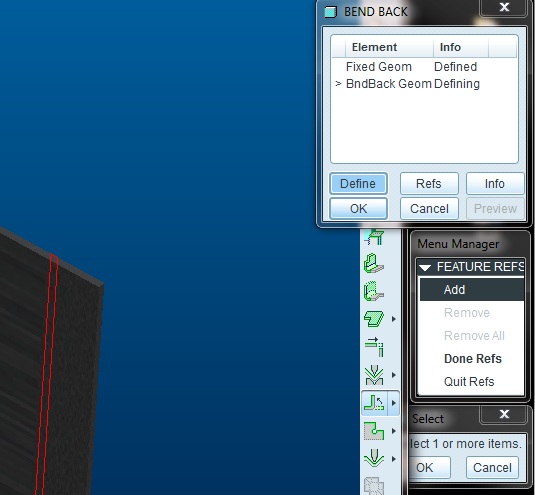The height and width of the screenshot is (495, 535).
Task: Select the Flat Wall tool icon
Action: point(374,236)
